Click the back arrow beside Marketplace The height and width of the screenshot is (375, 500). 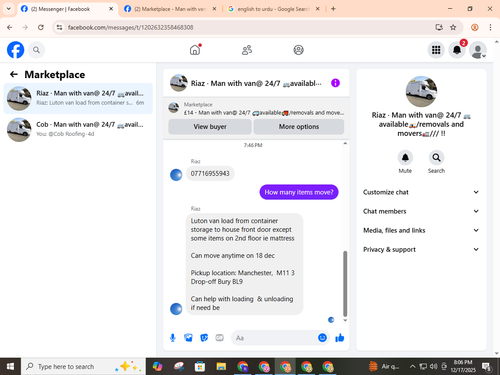pos(14,74)
